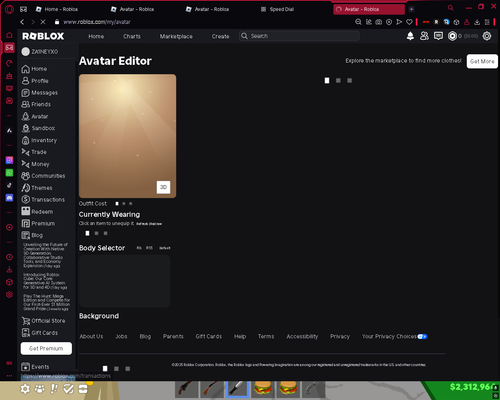Open Charts in Roblox top nav

point(132,36)
